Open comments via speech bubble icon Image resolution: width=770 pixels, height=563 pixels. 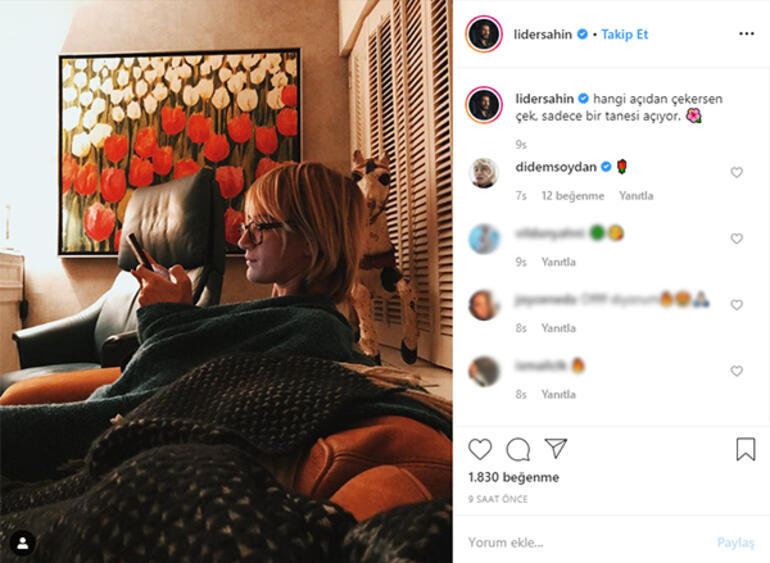pyautogui.click(x=518, y=449)
